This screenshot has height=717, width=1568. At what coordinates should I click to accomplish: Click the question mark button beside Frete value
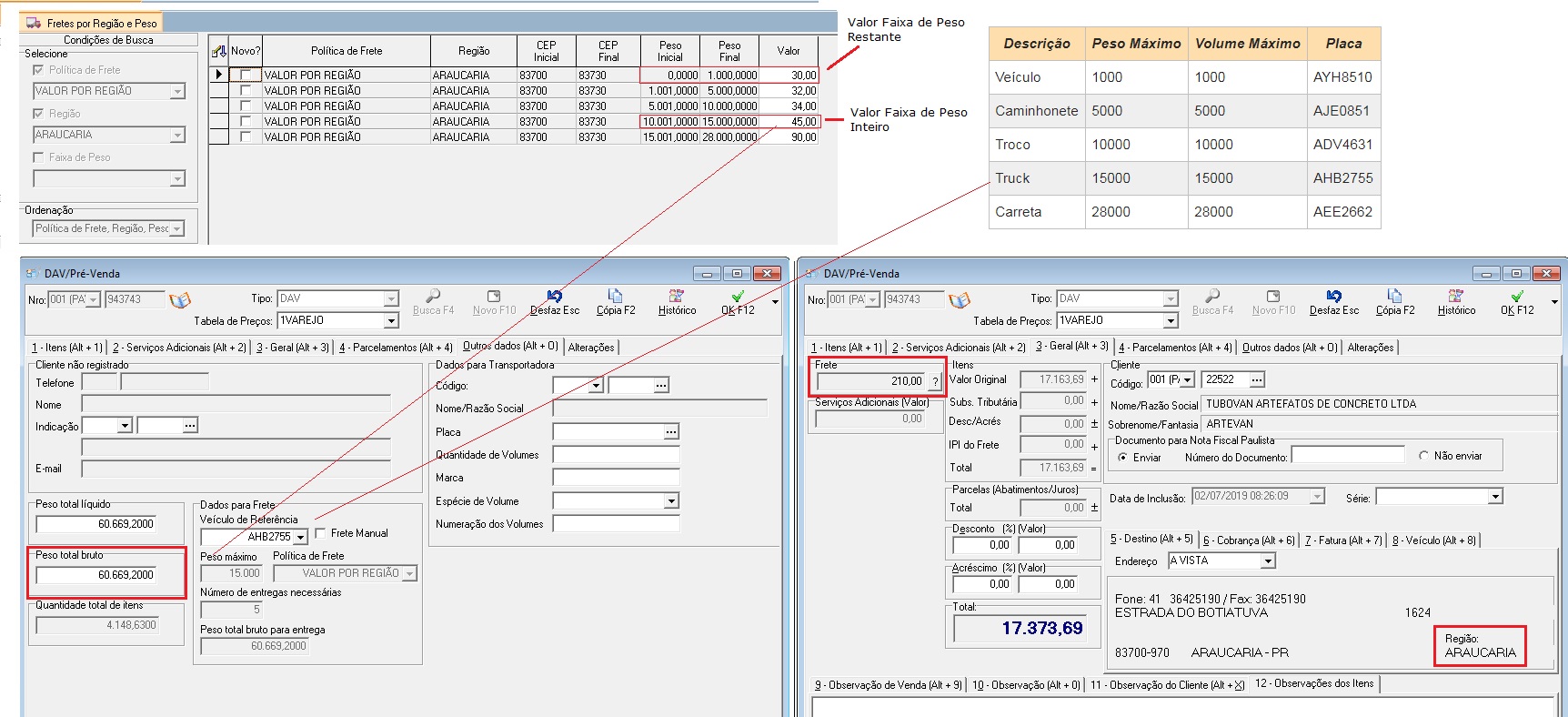coord(934,382)
